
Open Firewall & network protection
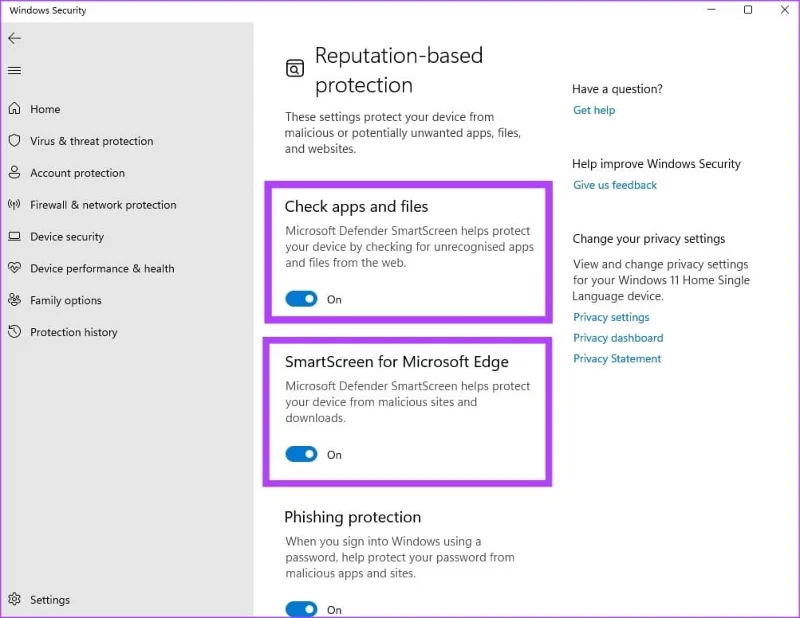pyautogui.click(x=103, y=205)
